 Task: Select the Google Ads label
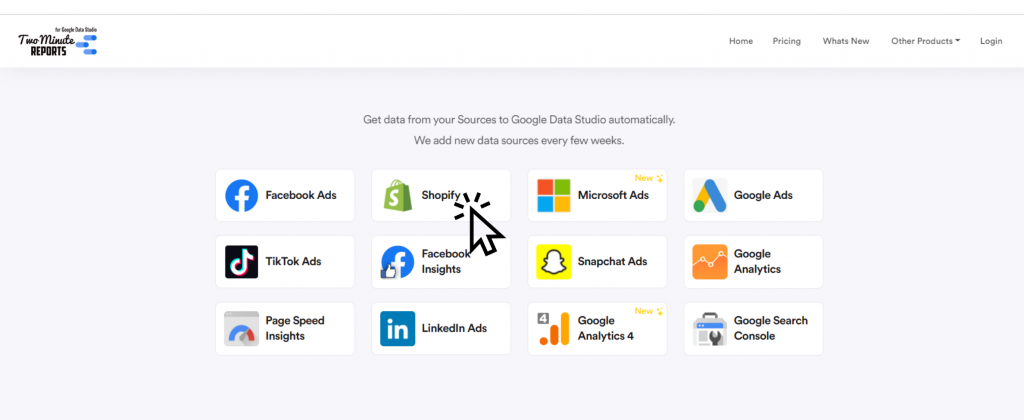pyautogui.click(x=763, y=195)
